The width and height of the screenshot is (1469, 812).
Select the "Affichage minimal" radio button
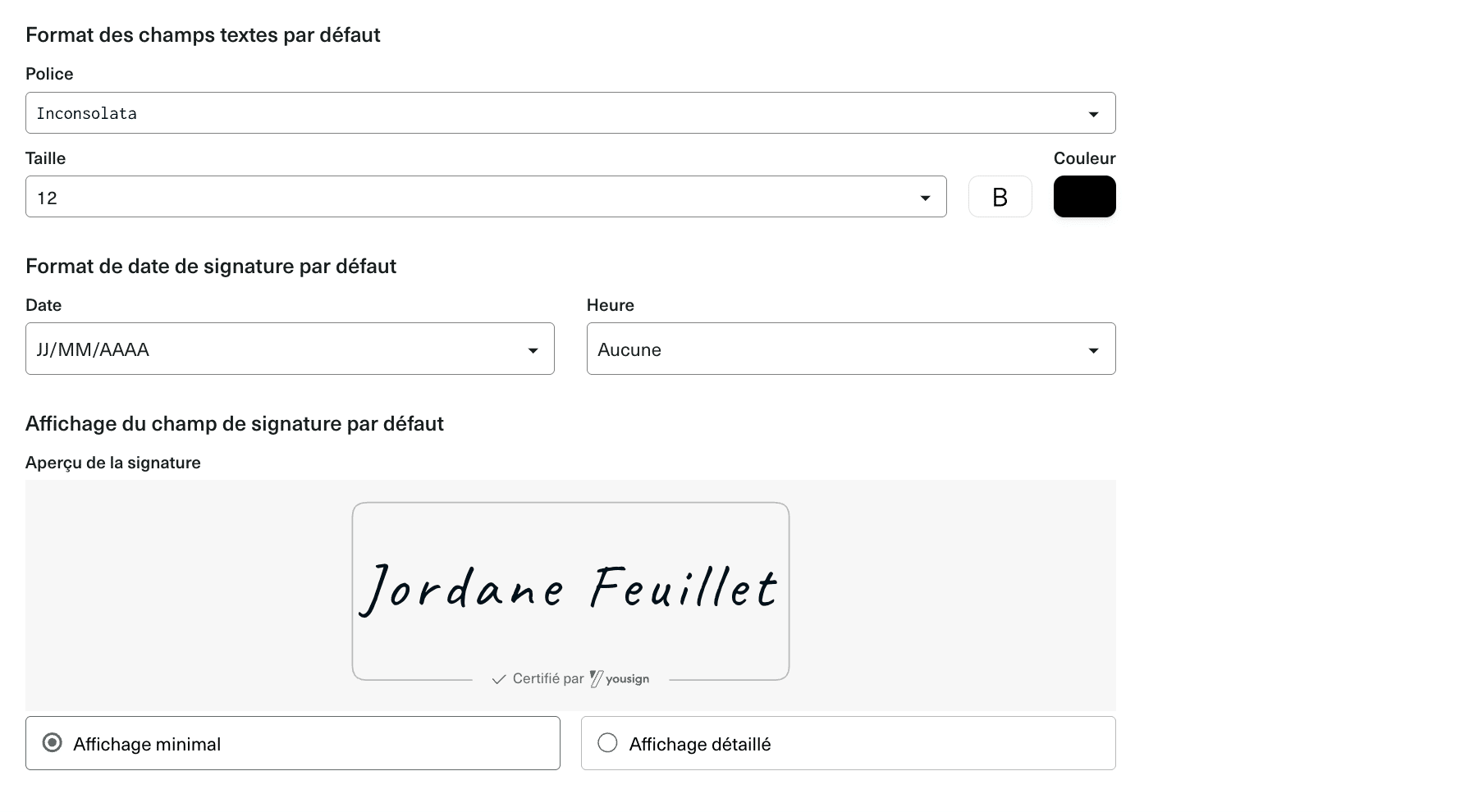[x=53, y=743]
